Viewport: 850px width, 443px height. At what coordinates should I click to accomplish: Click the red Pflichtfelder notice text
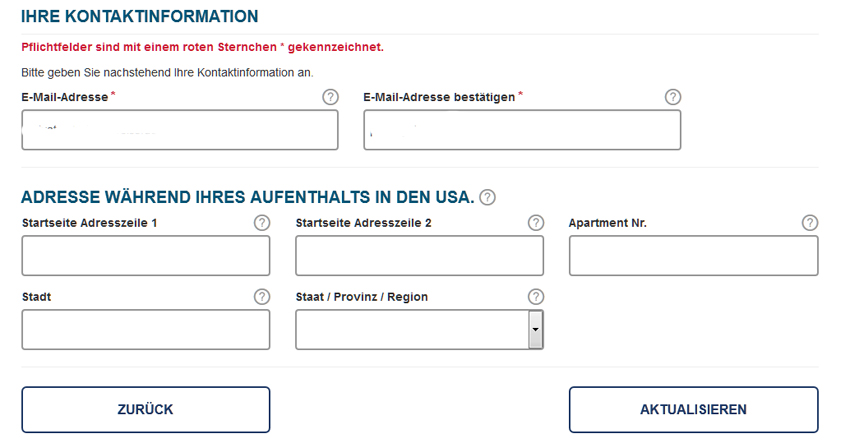[202, 47]
